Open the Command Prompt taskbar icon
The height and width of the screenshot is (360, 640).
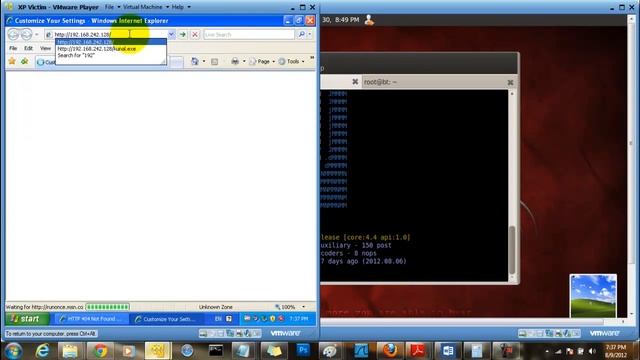(216, 351)
